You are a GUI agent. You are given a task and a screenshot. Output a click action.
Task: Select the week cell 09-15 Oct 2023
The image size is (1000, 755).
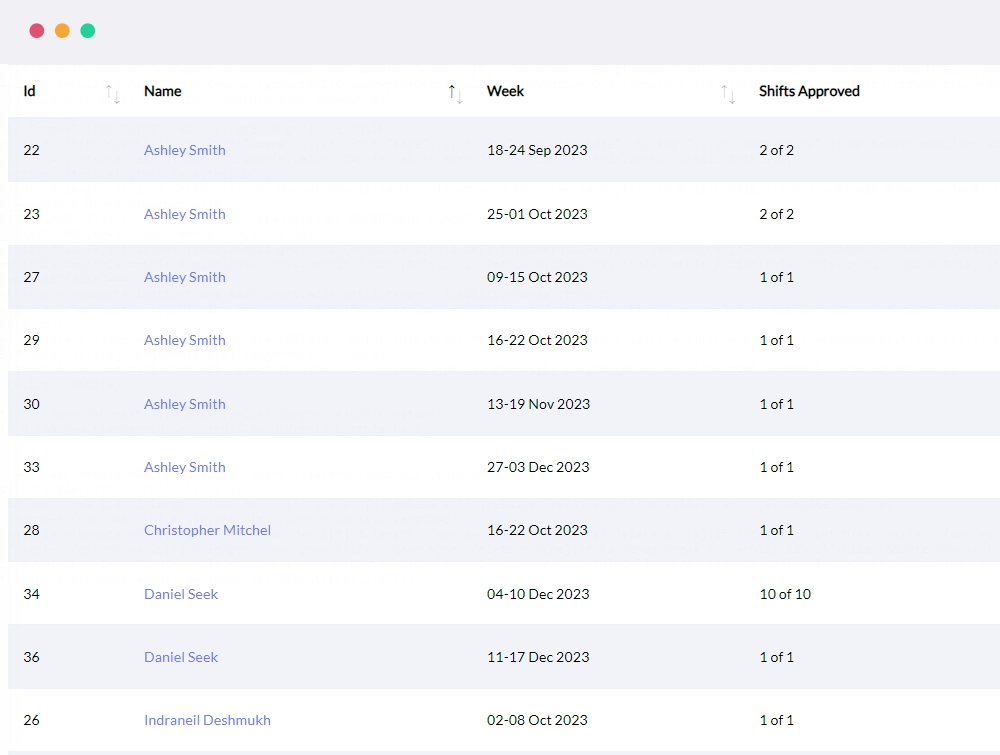tap(537, 277)
